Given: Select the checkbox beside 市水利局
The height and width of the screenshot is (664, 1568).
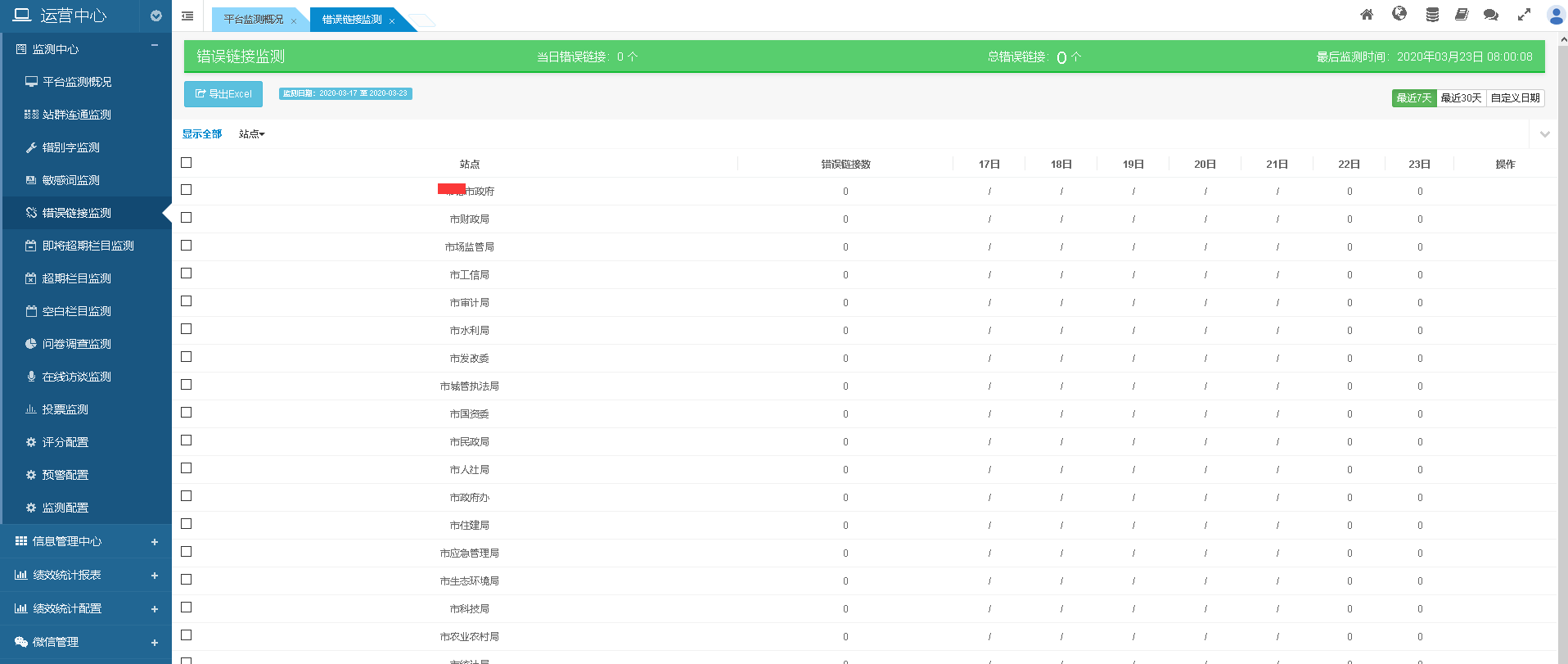Looking at the screenshot, I should click(x=187, y=329).
